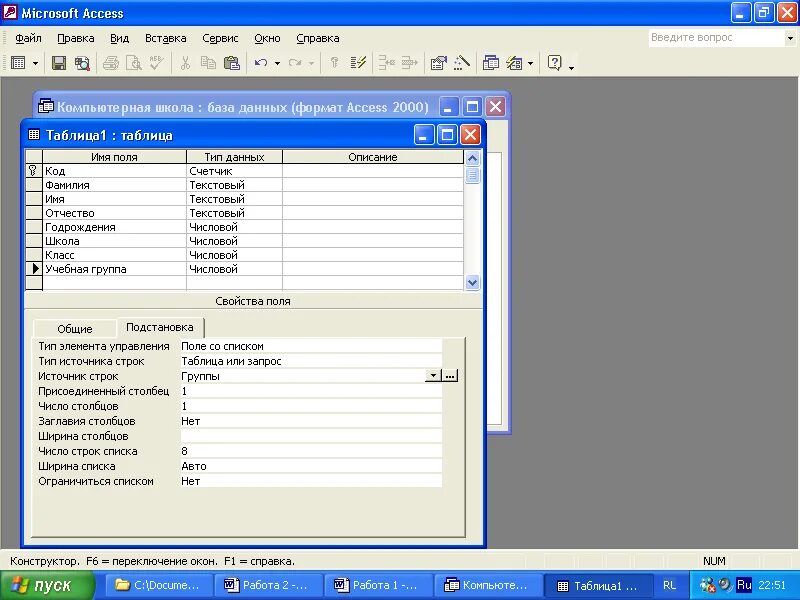Expand the Redo history dropdown arrow
Viewport: 800px width, 600px height.
click(x=311, y=64)
